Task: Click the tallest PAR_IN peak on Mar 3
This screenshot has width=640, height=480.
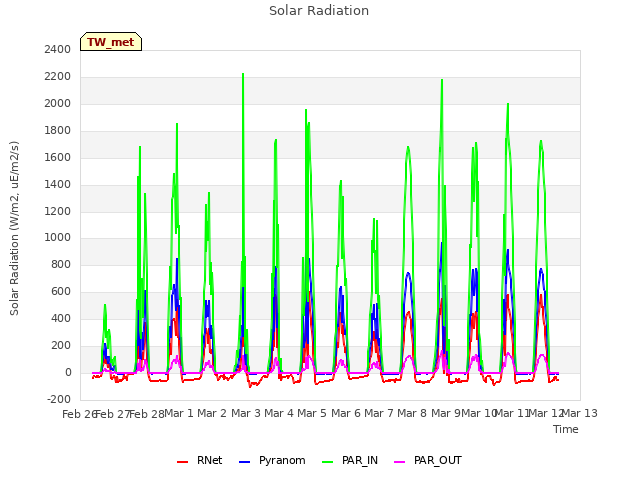Action: [x=243, y=74]
